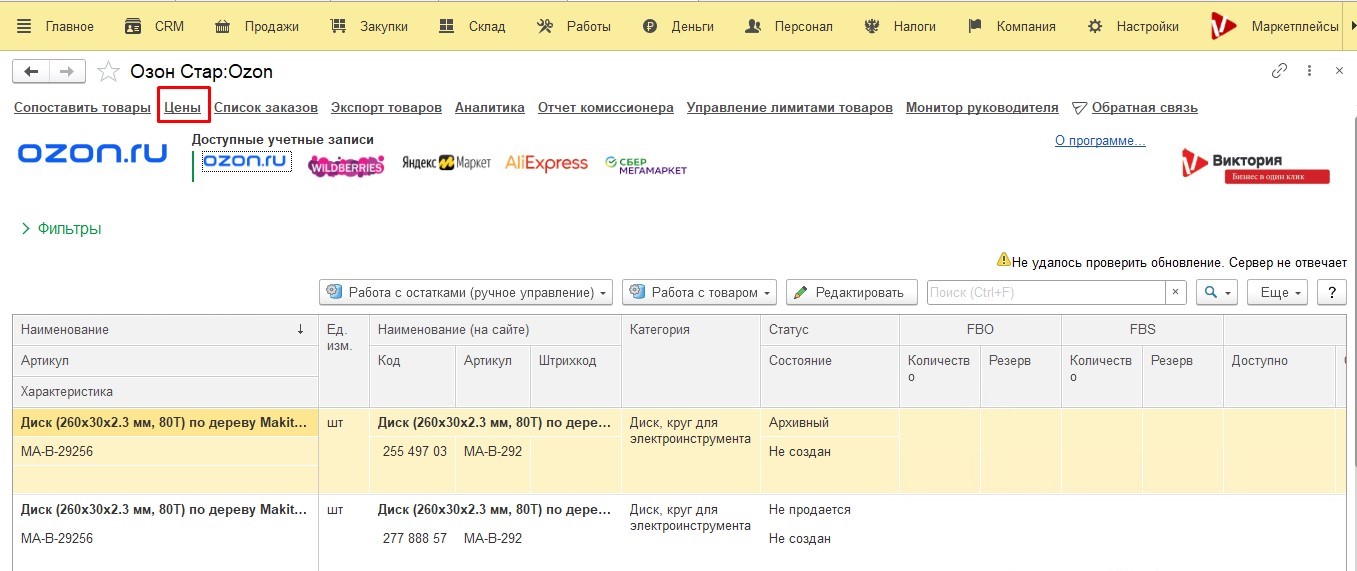This screenshot has height=571, width=1357.
Task: Select the AliExpress account logo
Action: pyautogui.click(x=546, y=163)
